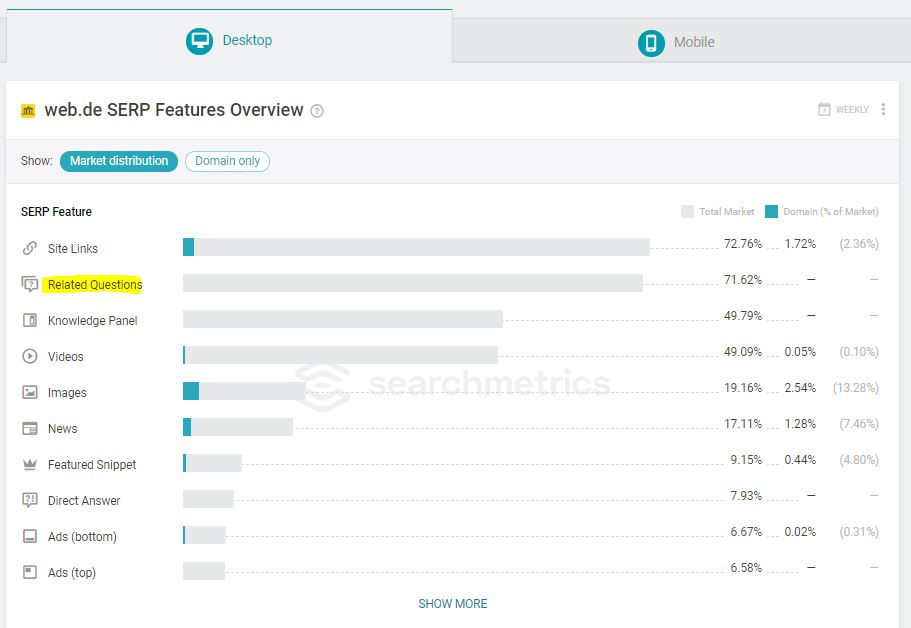Click the (7.46%) News market share
The image size is (911, 628).
(859, 424)
